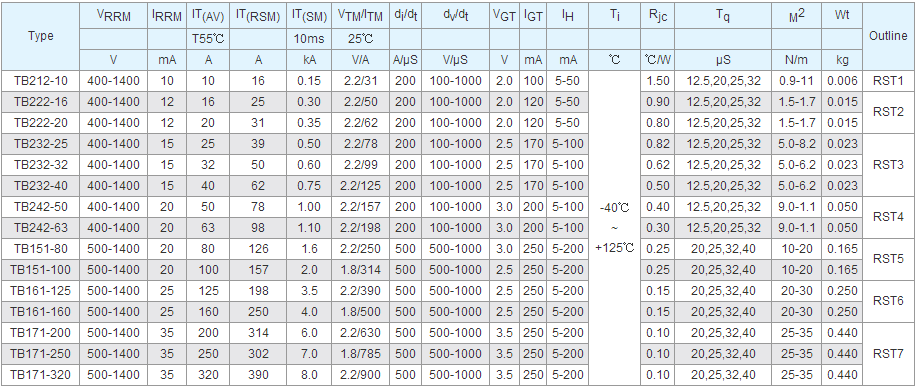The image size is (916, 387).
Task: Select the TB171-200 type cell
Action: click(40, 333)
